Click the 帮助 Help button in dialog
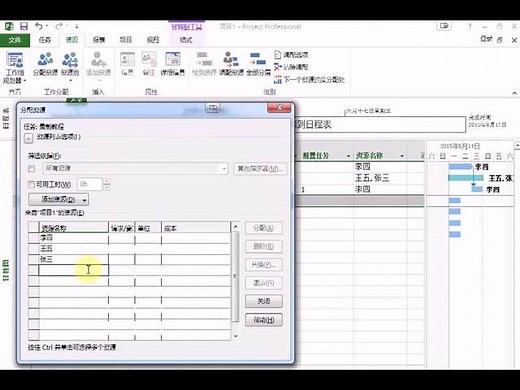This screenshot has width=520, height=390. tap(264, 320)
